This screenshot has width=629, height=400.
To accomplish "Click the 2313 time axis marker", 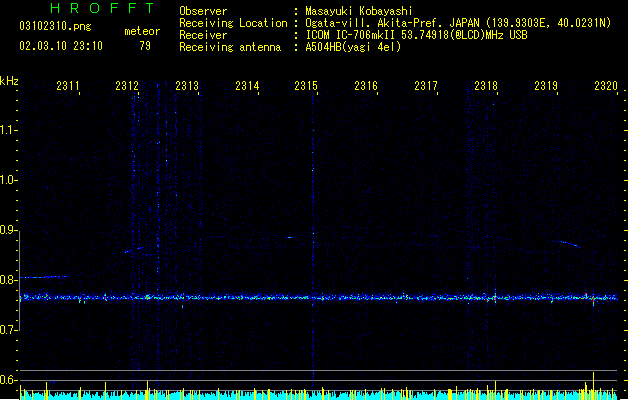I will [187, 86].
